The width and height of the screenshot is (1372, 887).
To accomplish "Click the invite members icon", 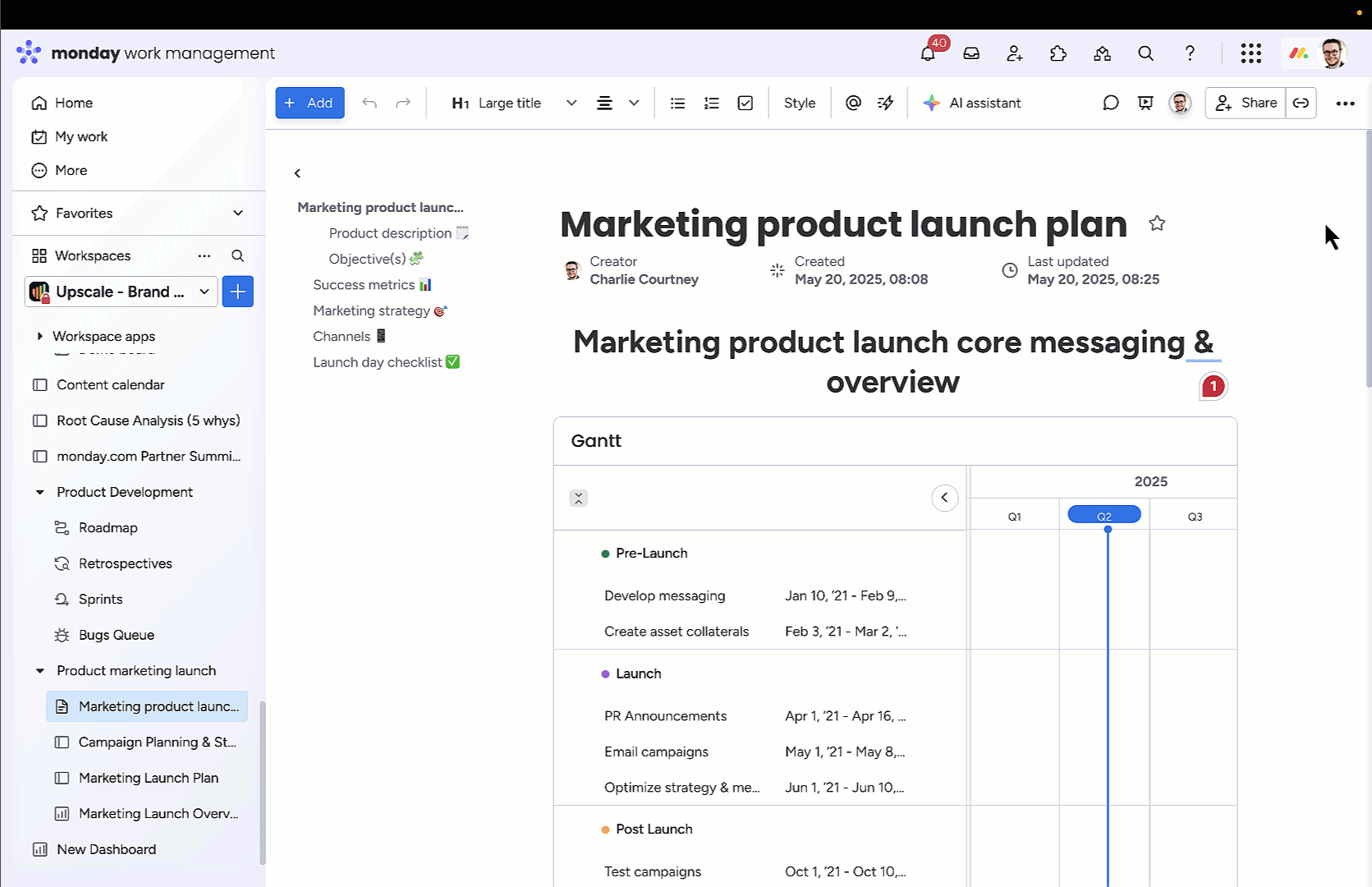I will pyautogui.click(x=1015, y=53).
